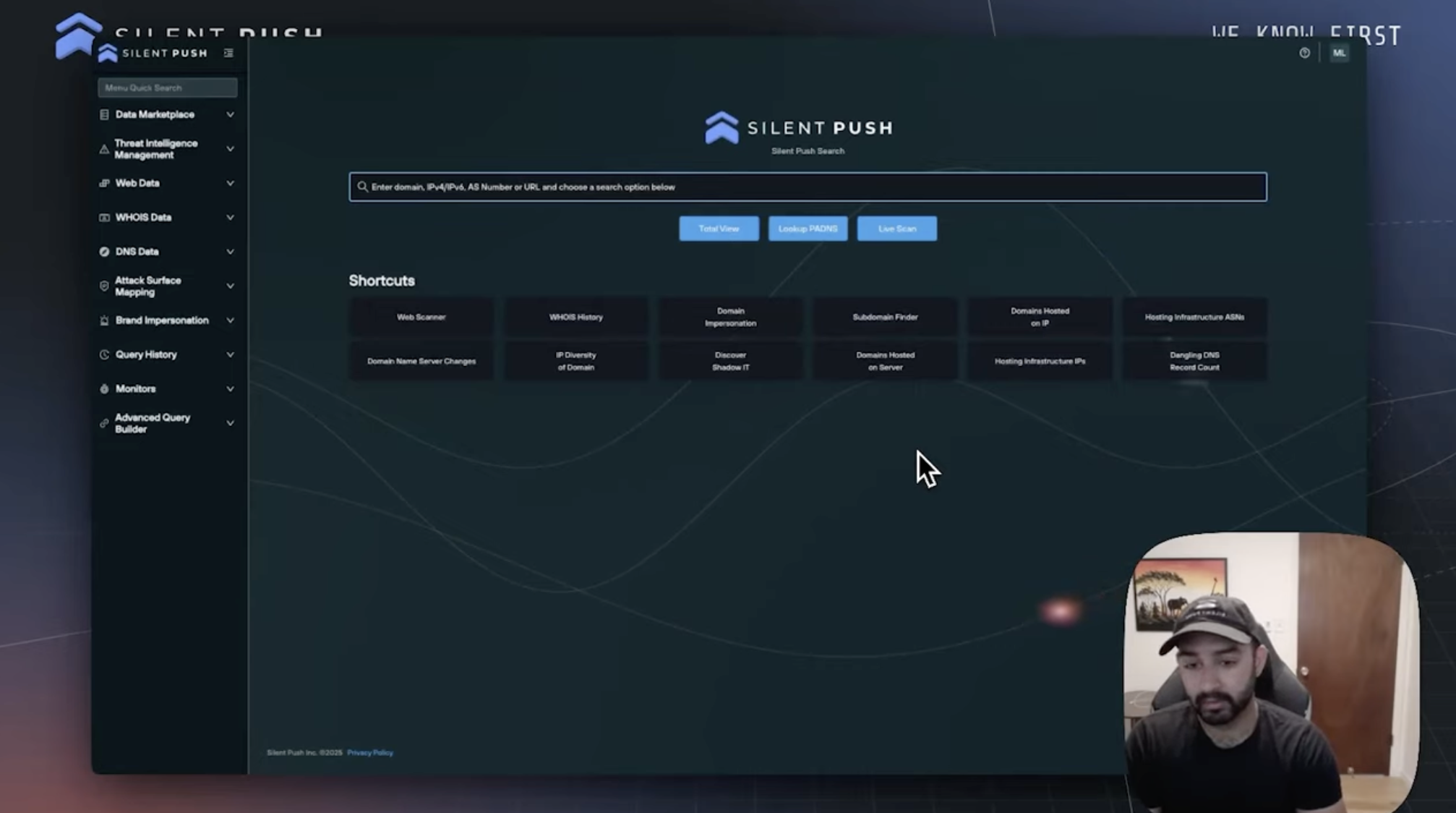Expand Web Data chevron
This screenshot has height=813, width=1456.
pos(230,183)
